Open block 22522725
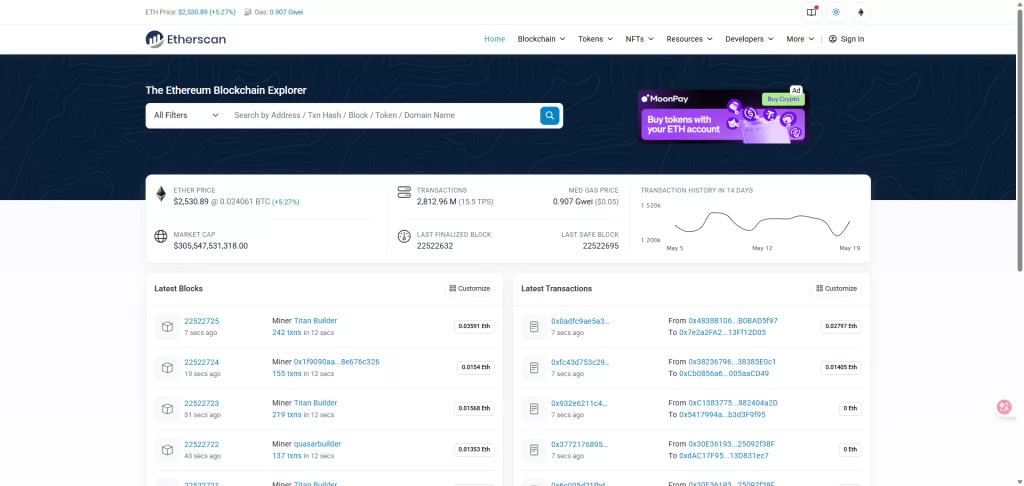The height and width of the screenshot is (486, 1024). pyautogui.click(x=201, y=321)
